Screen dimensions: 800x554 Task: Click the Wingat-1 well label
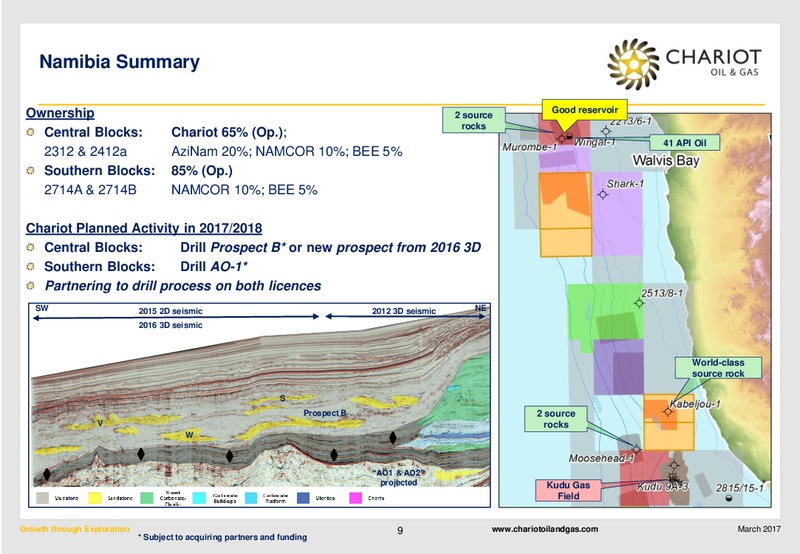click(x=595, y=142)
